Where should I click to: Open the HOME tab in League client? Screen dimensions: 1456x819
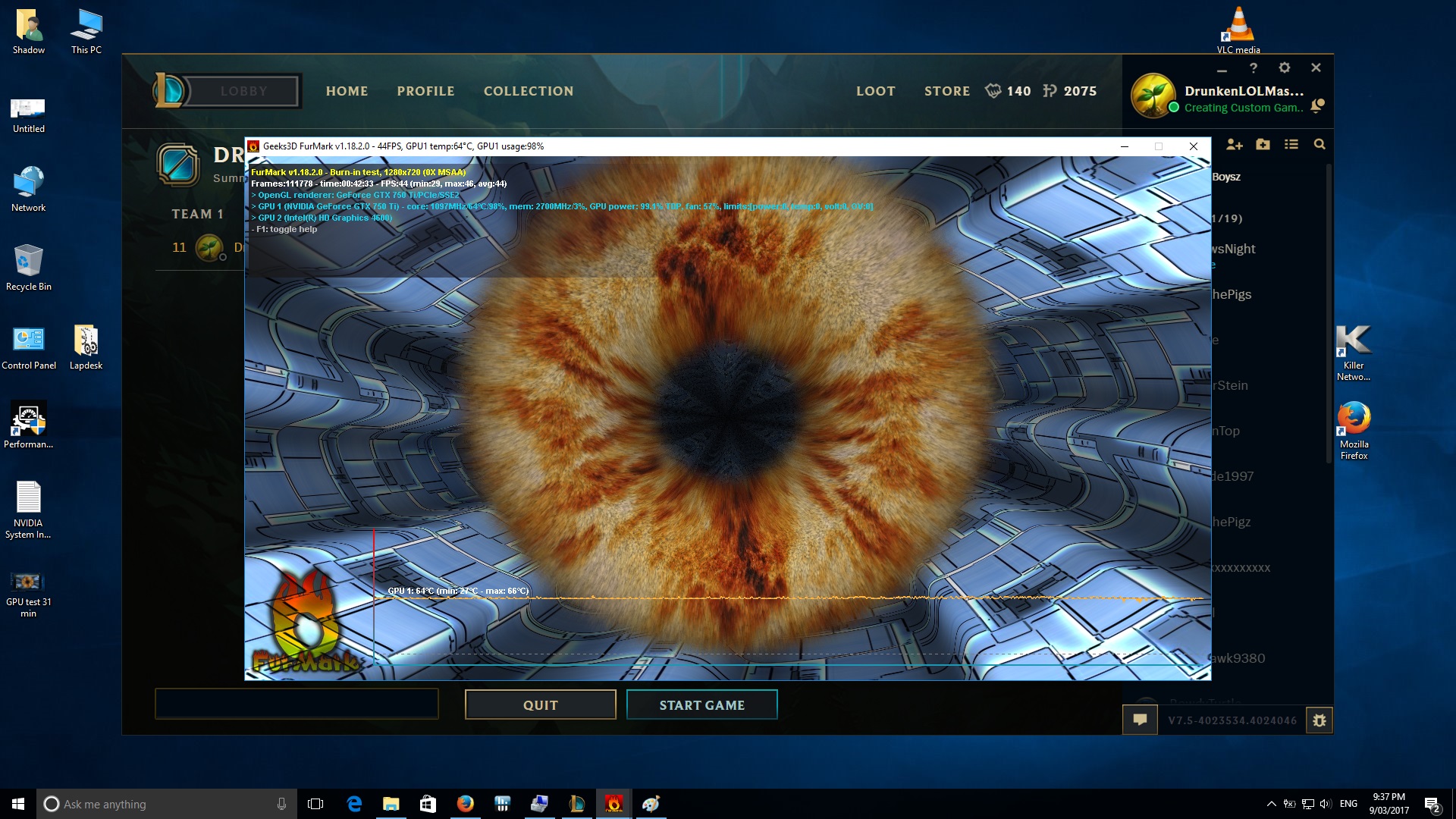click(347, 91)
